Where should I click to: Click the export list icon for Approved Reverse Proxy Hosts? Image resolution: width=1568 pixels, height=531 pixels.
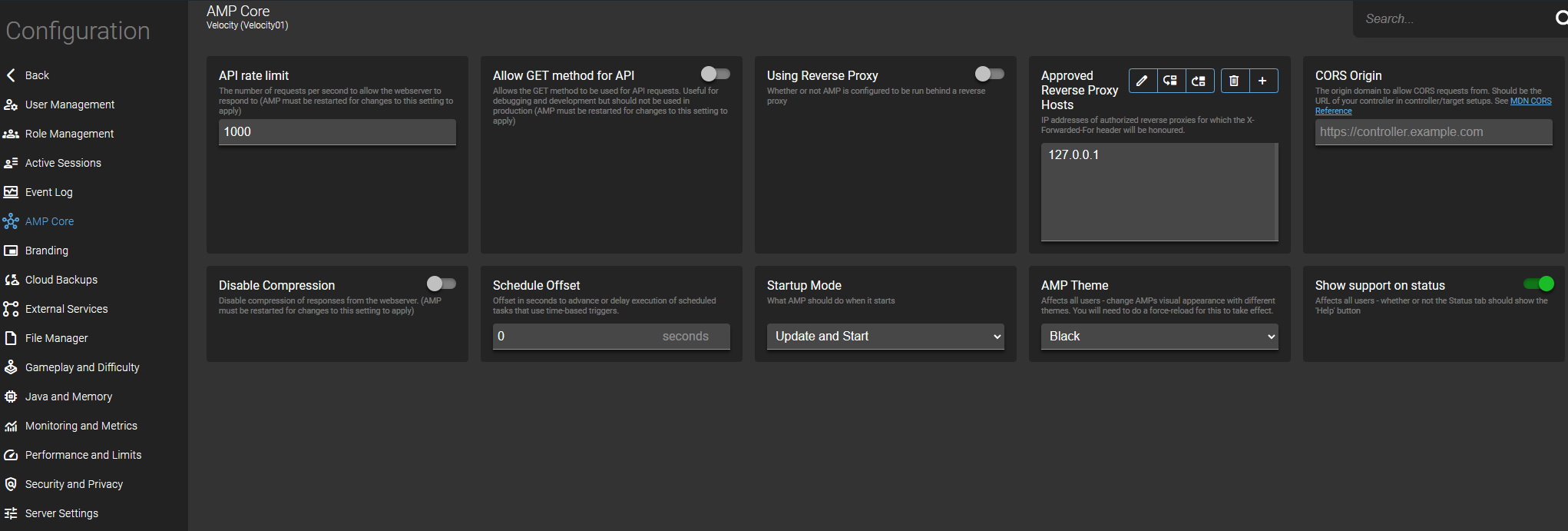1199,81
